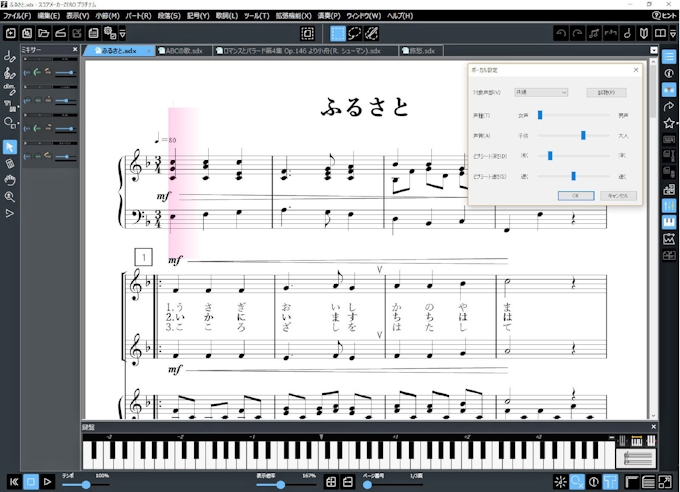Toggle the stop button in transport bar
This screenshot has height=492, width=680.
tap(30, 482)
